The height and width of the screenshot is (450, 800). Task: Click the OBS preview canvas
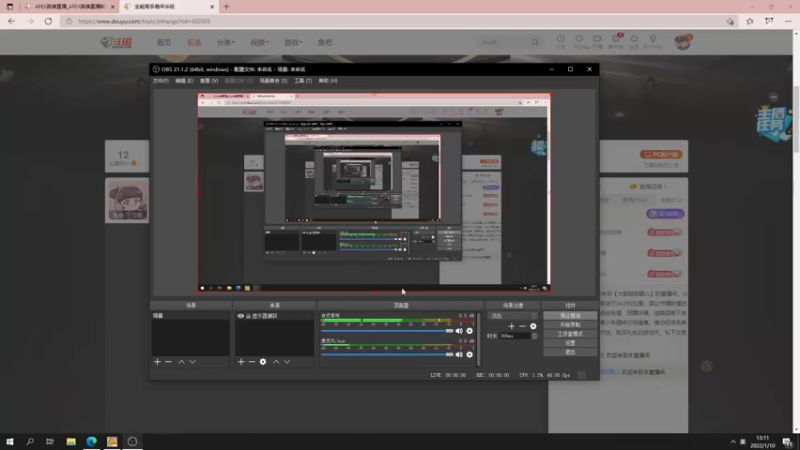point(374,192)
